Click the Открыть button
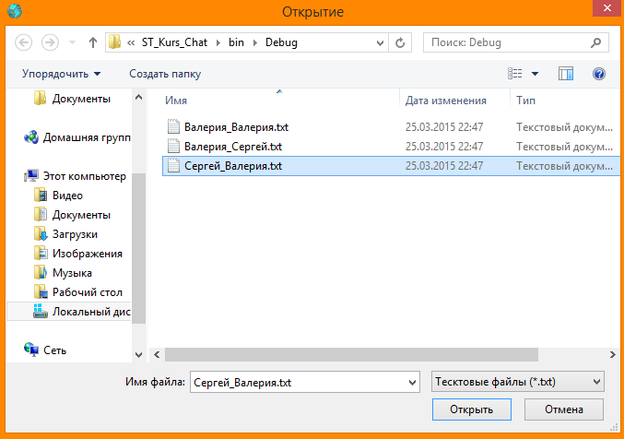Screen dimensions: 624x439 coord(472,410)
